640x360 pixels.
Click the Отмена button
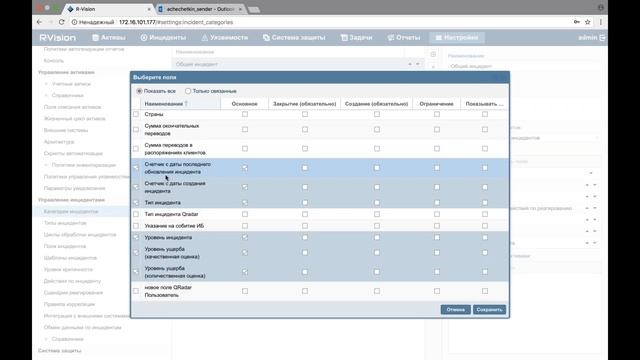(x=456, y=310)
